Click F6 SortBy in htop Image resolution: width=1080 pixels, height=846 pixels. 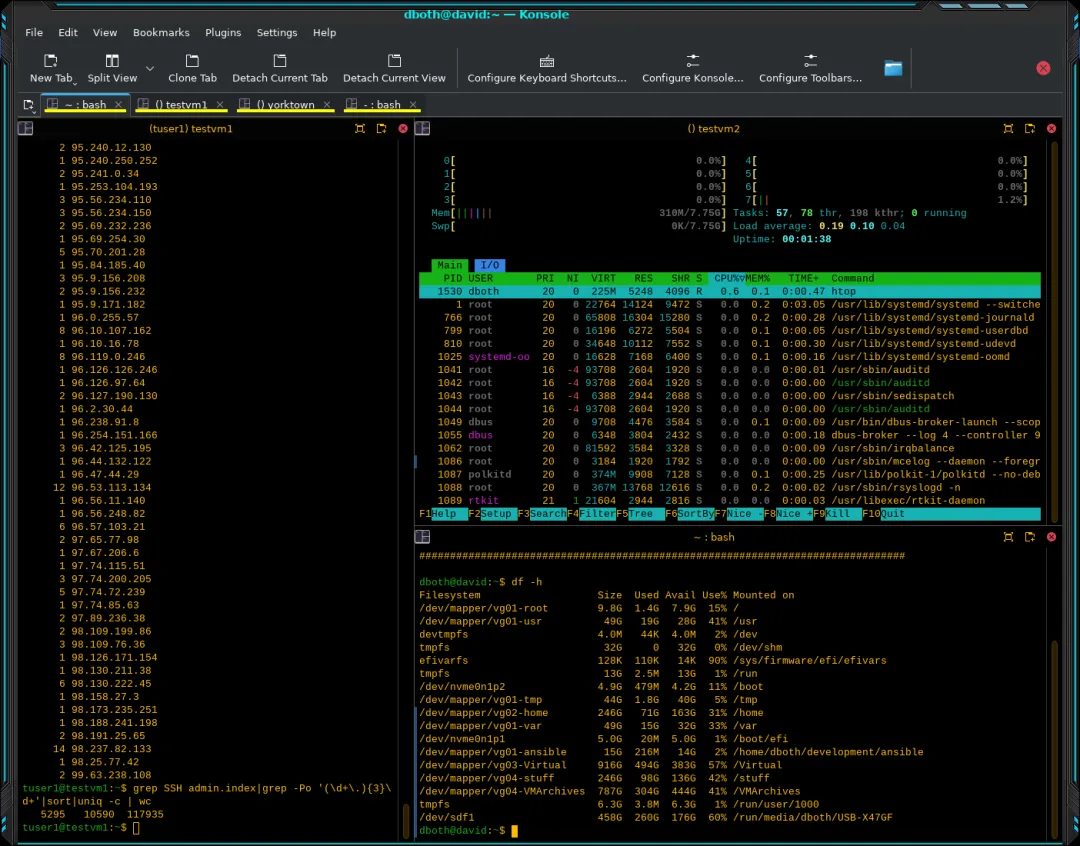click(689, 514)
